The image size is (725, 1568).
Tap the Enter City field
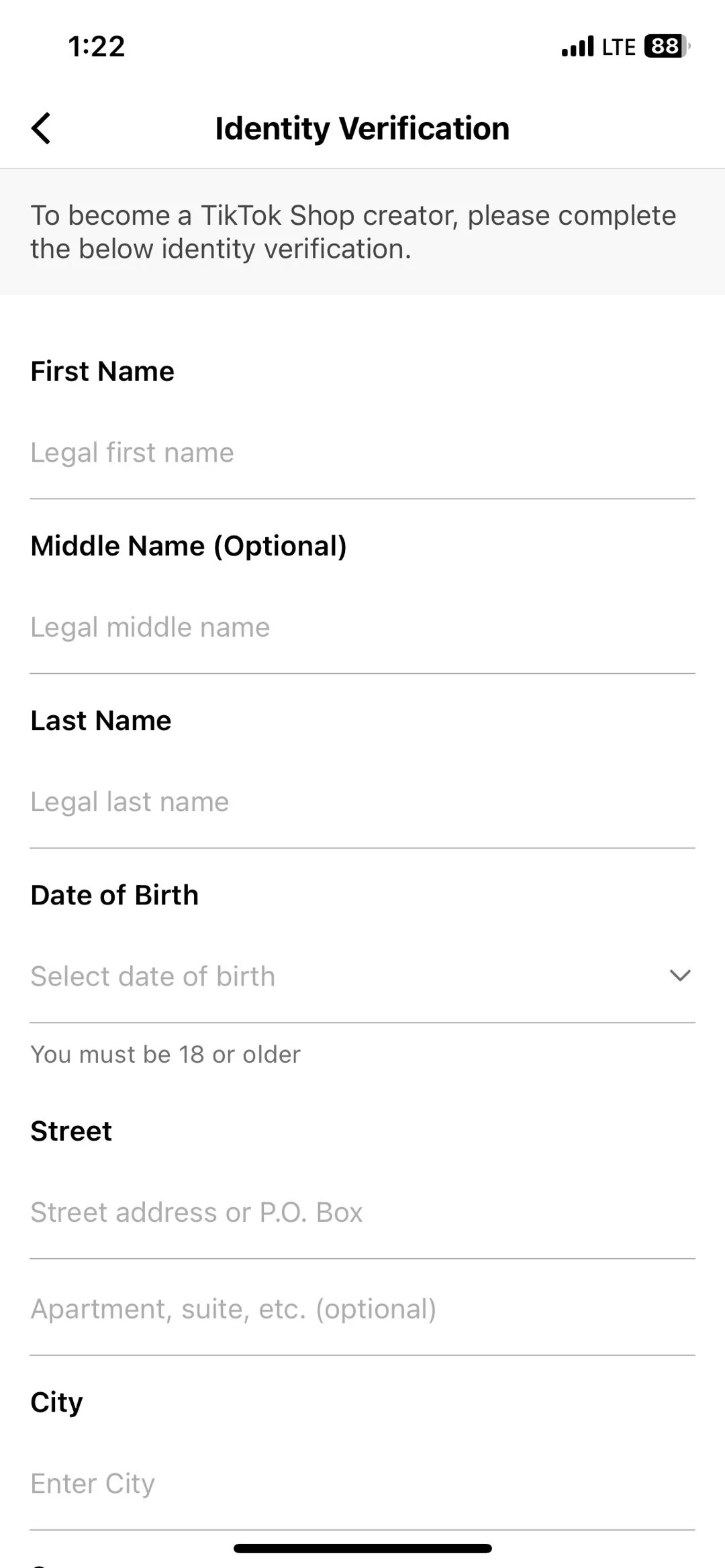click(362, 1483)
